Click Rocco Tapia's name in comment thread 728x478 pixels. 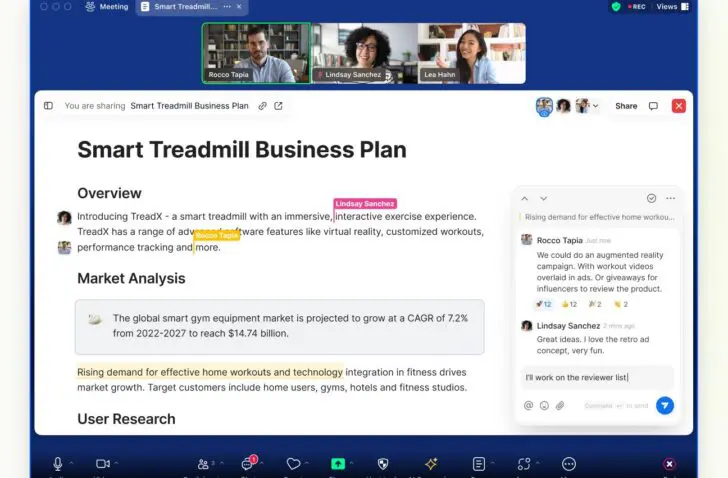pyautogui.click(x=559, y=240)
